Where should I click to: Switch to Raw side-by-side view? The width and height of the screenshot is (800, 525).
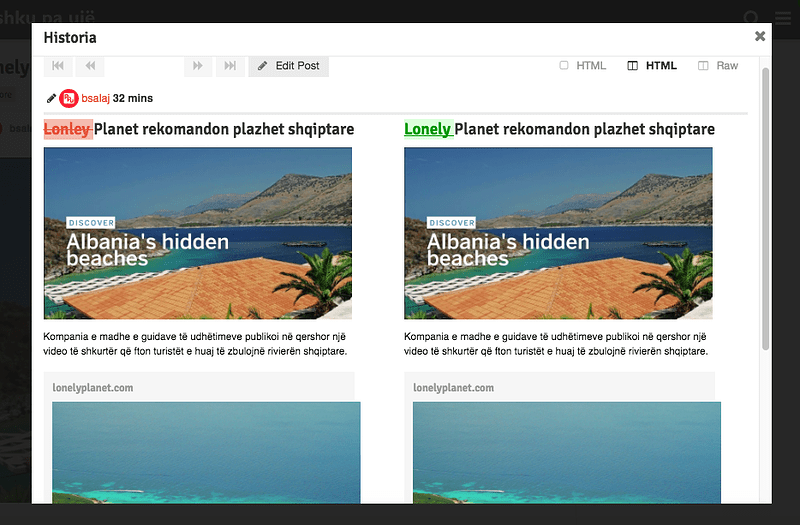coord(718,66)
